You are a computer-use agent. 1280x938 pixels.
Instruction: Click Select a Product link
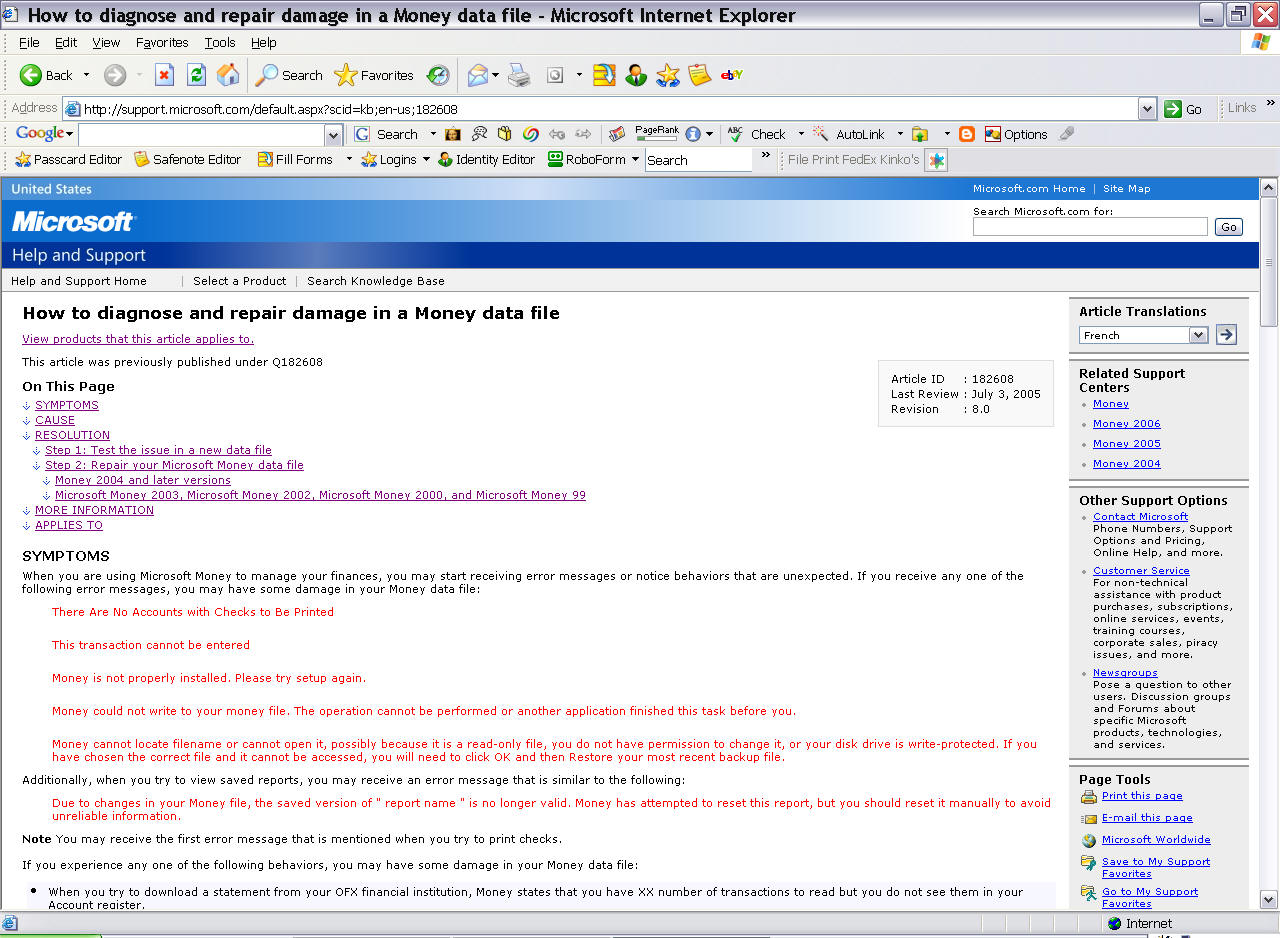pos(239,281)
